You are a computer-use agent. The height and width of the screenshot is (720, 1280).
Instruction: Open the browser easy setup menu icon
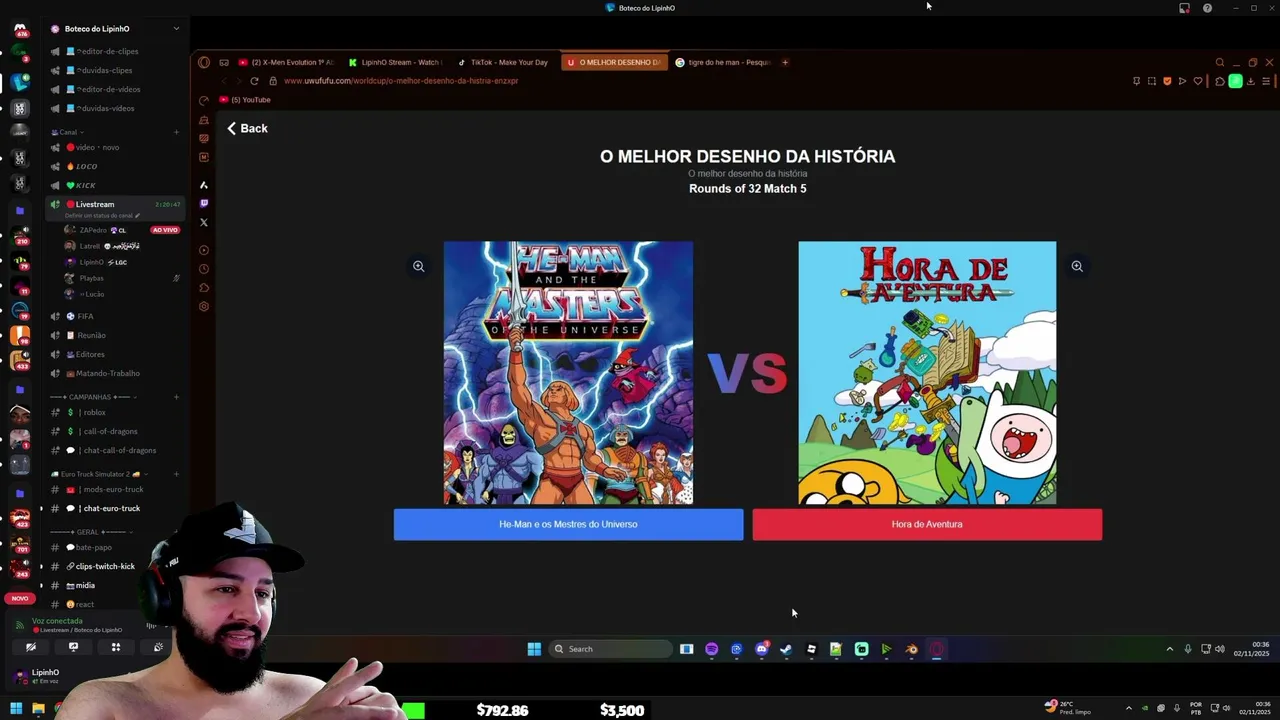[1268, 81]
